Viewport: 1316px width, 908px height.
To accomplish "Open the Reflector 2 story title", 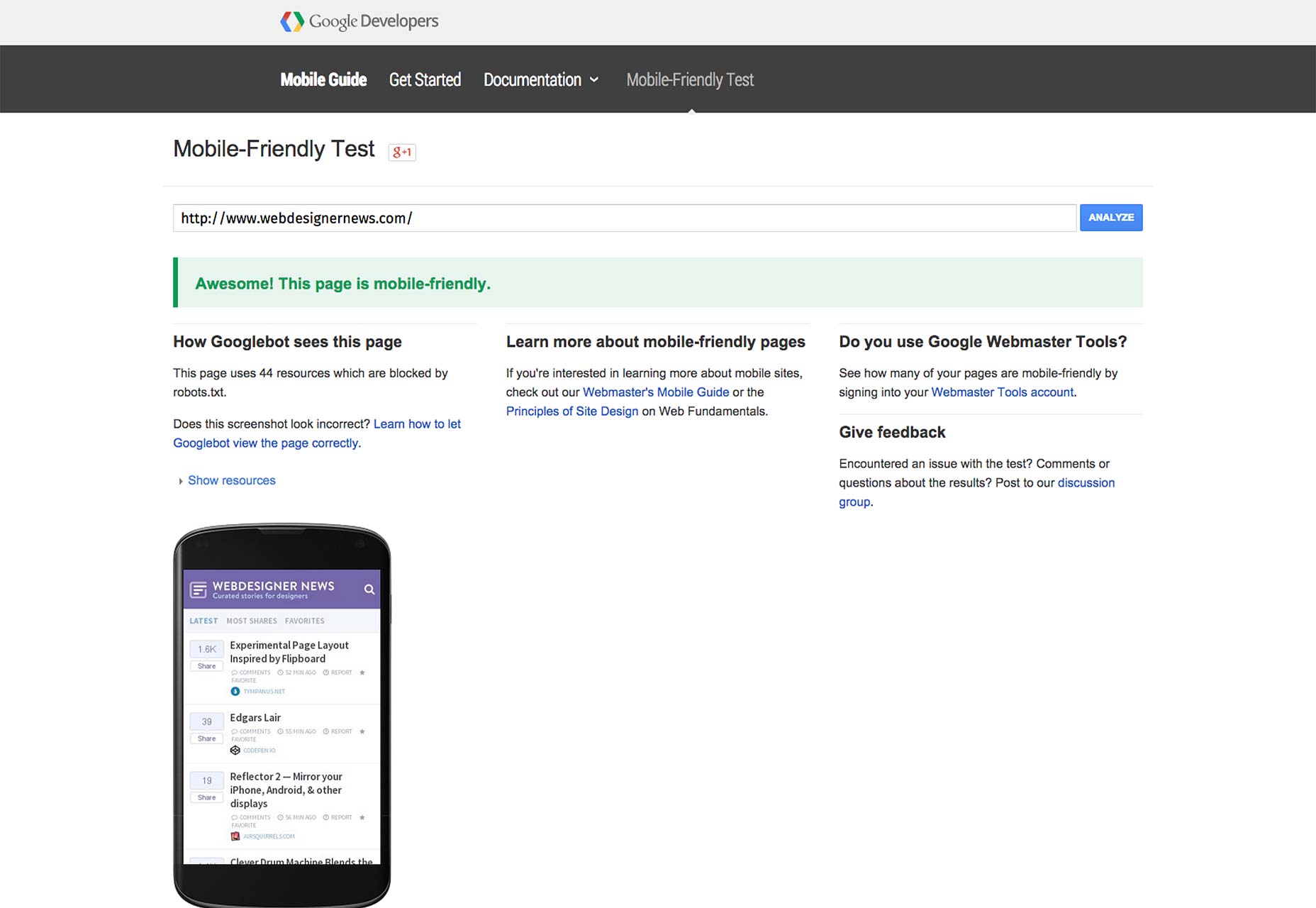I will (286, 790).
